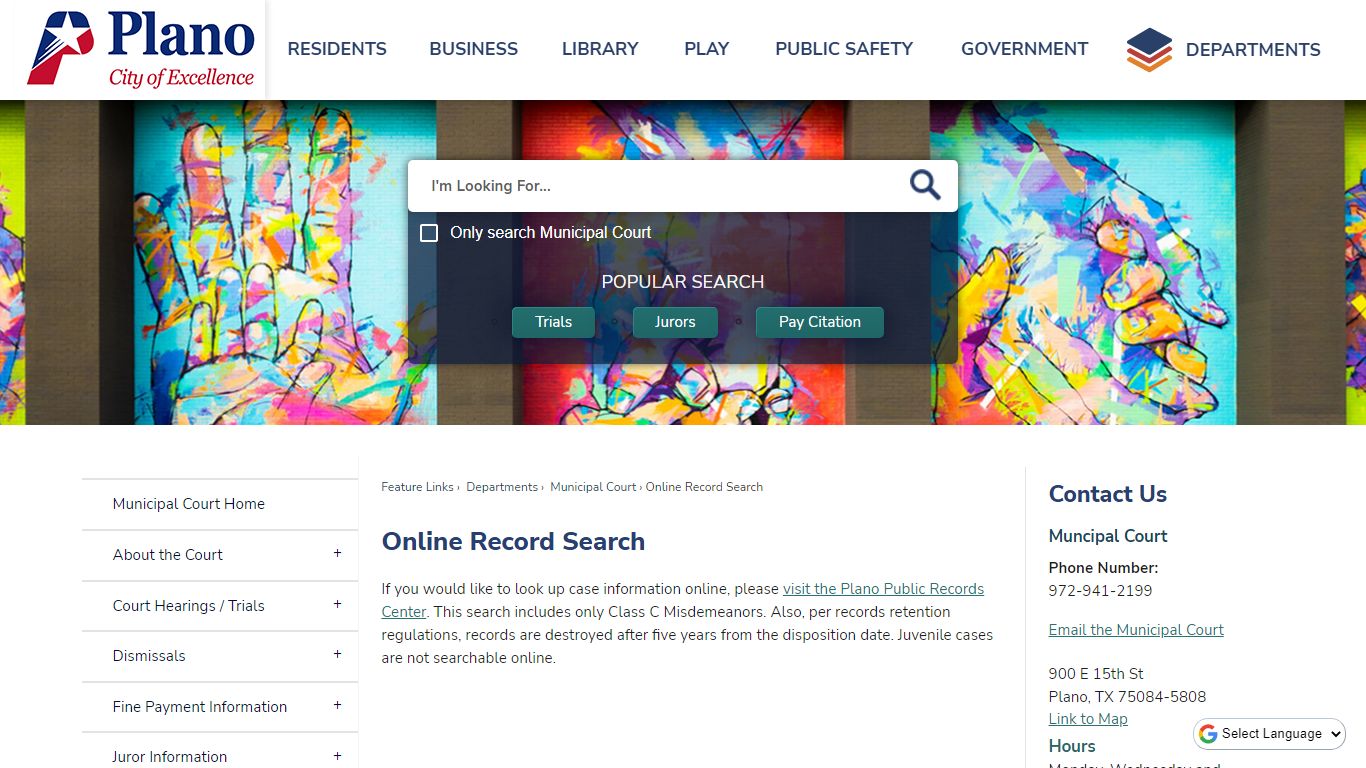Click the Google logo in language selector

click(1208, 734)
